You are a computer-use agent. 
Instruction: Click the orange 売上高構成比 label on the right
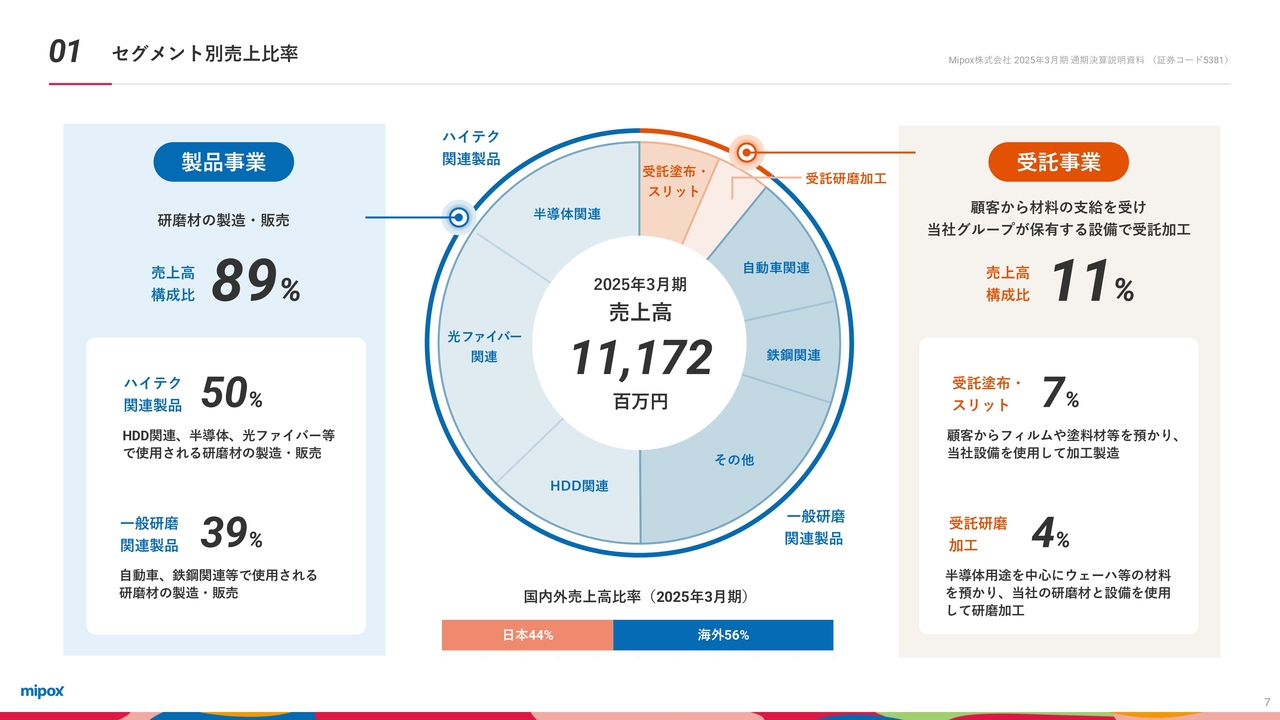(x=1008, y=284)
